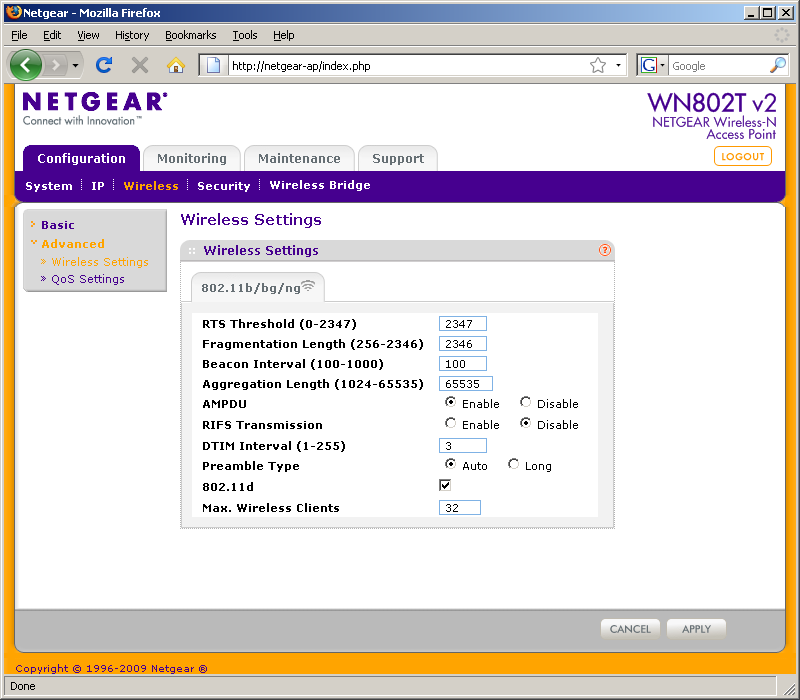The height and width of the screenshot is (700, 800).
Task: Click the Forward navigation arrow
Action: click(56, 65)
